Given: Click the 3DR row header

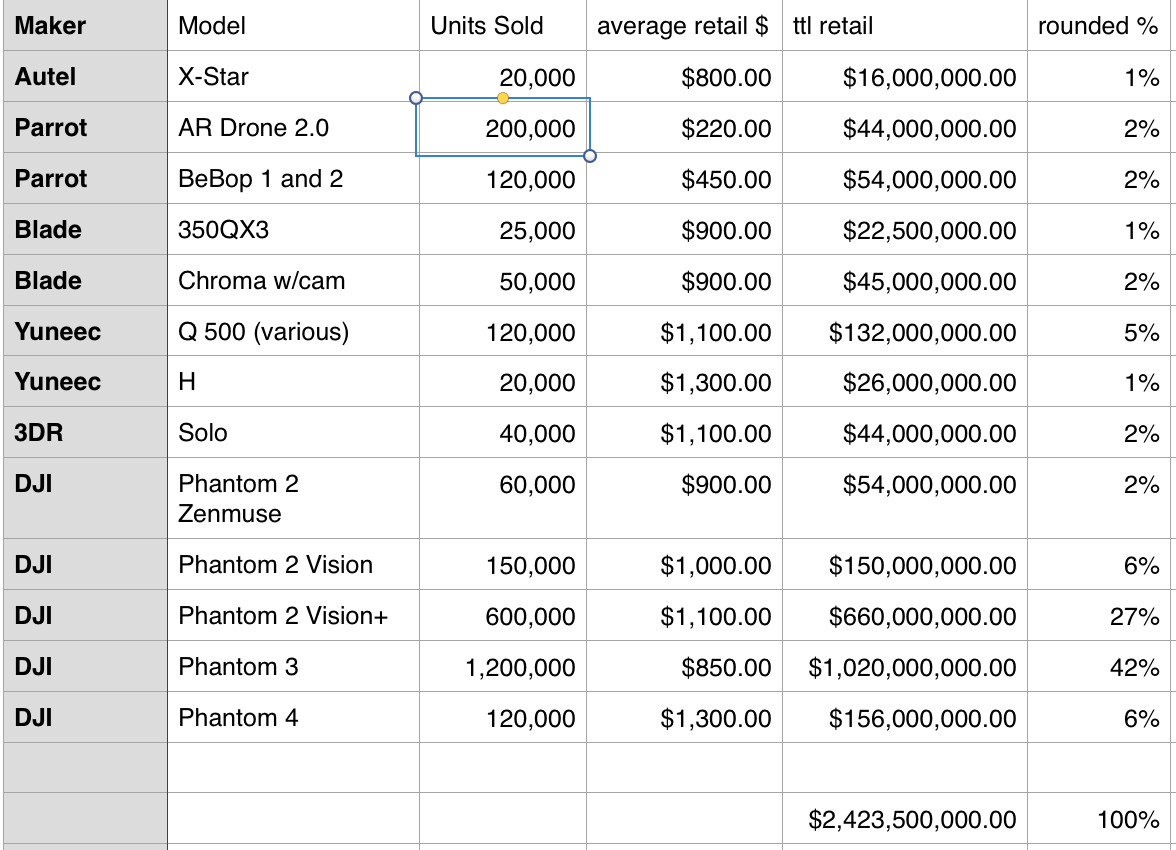Looking at the screenshot, I should pyautogui.click(x=86, y=433).
